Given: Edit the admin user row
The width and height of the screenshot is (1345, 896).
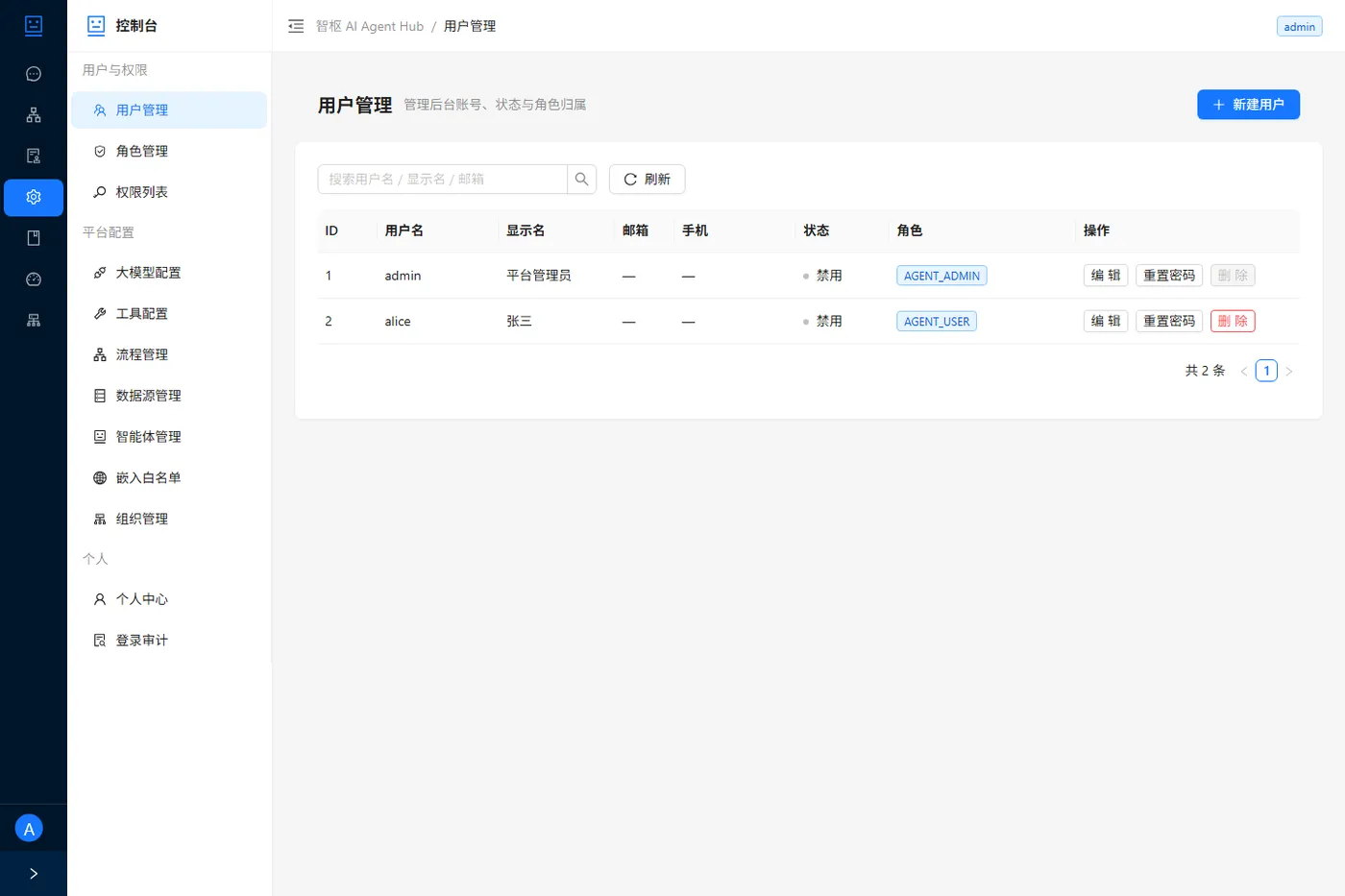Looking at the screenshot, I should [x=1106, y=276].
